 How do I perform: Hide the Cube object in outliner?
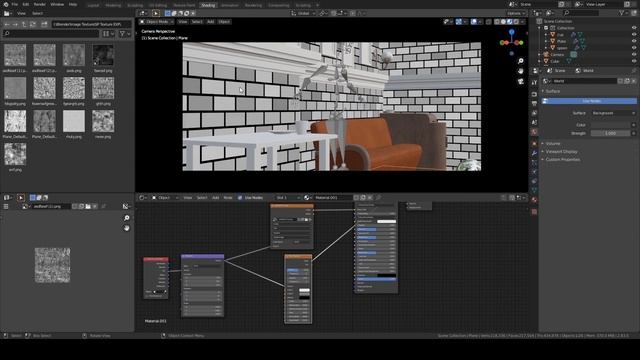click(x=634, y=61)
